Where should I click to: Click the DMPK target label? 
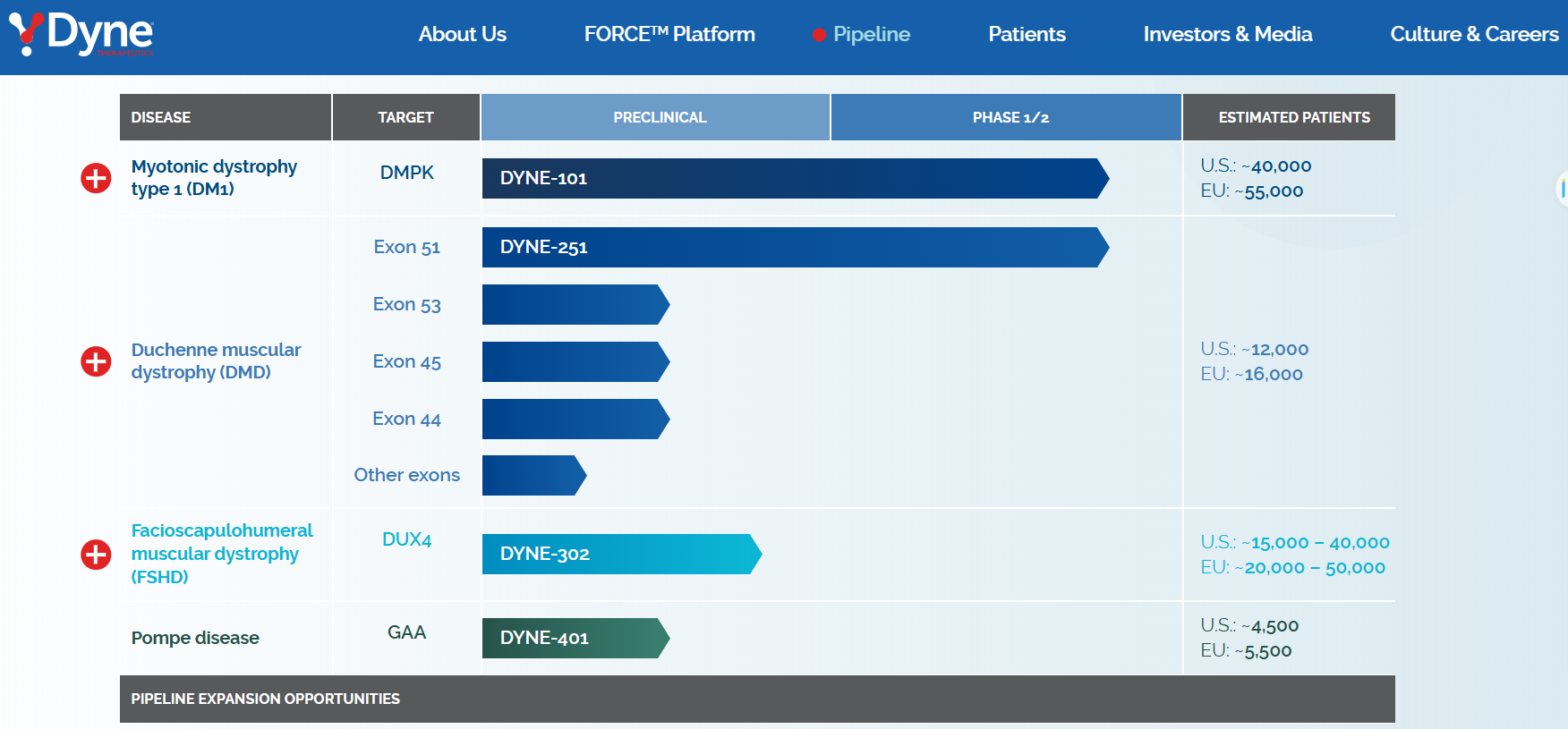[x=406, y=173]
